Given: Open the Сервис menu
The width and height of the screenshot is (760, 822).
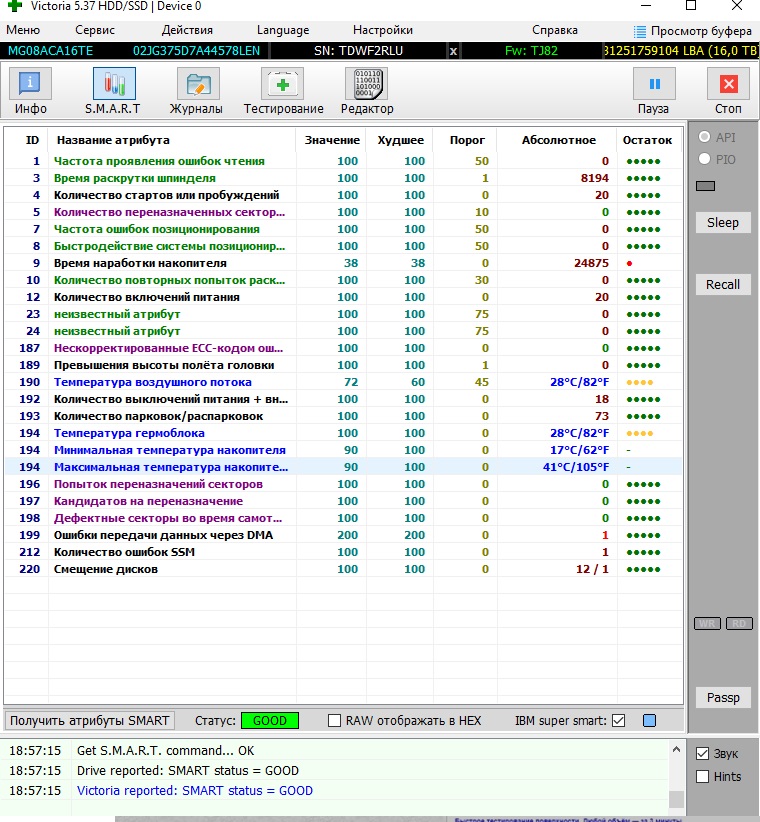Looking at the screenshot, I should coord(94,31).
